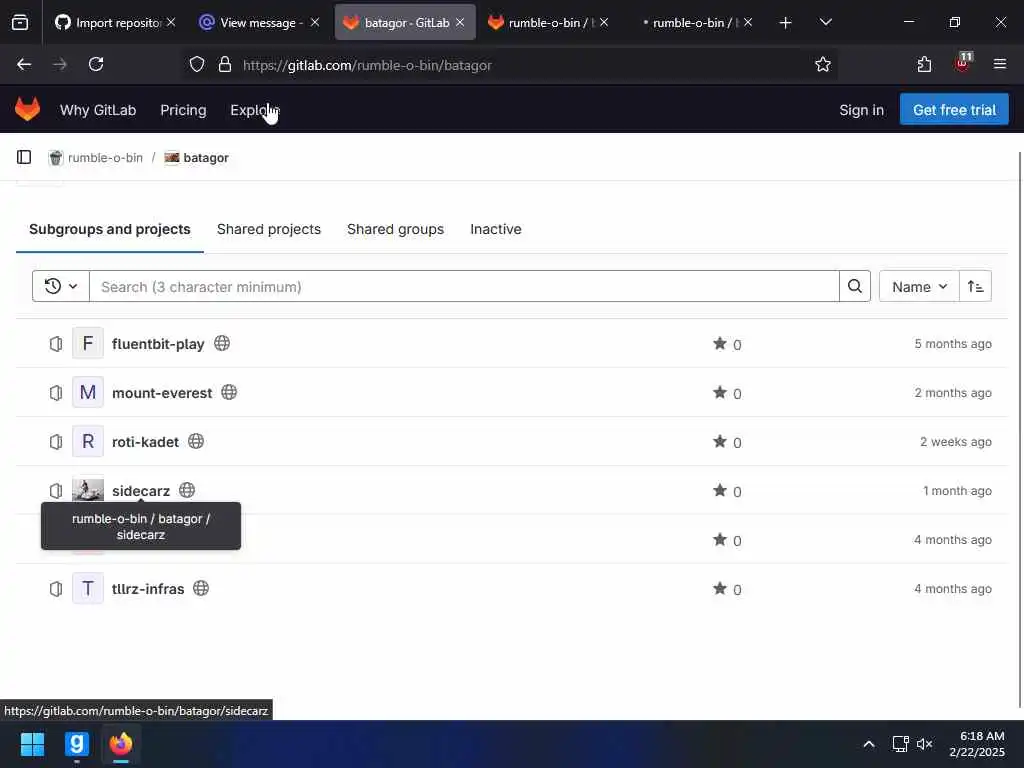1024x768 pixels.
Task: Click the rumble-o-bin group avatar in breadcrumb
Action: 56,157
